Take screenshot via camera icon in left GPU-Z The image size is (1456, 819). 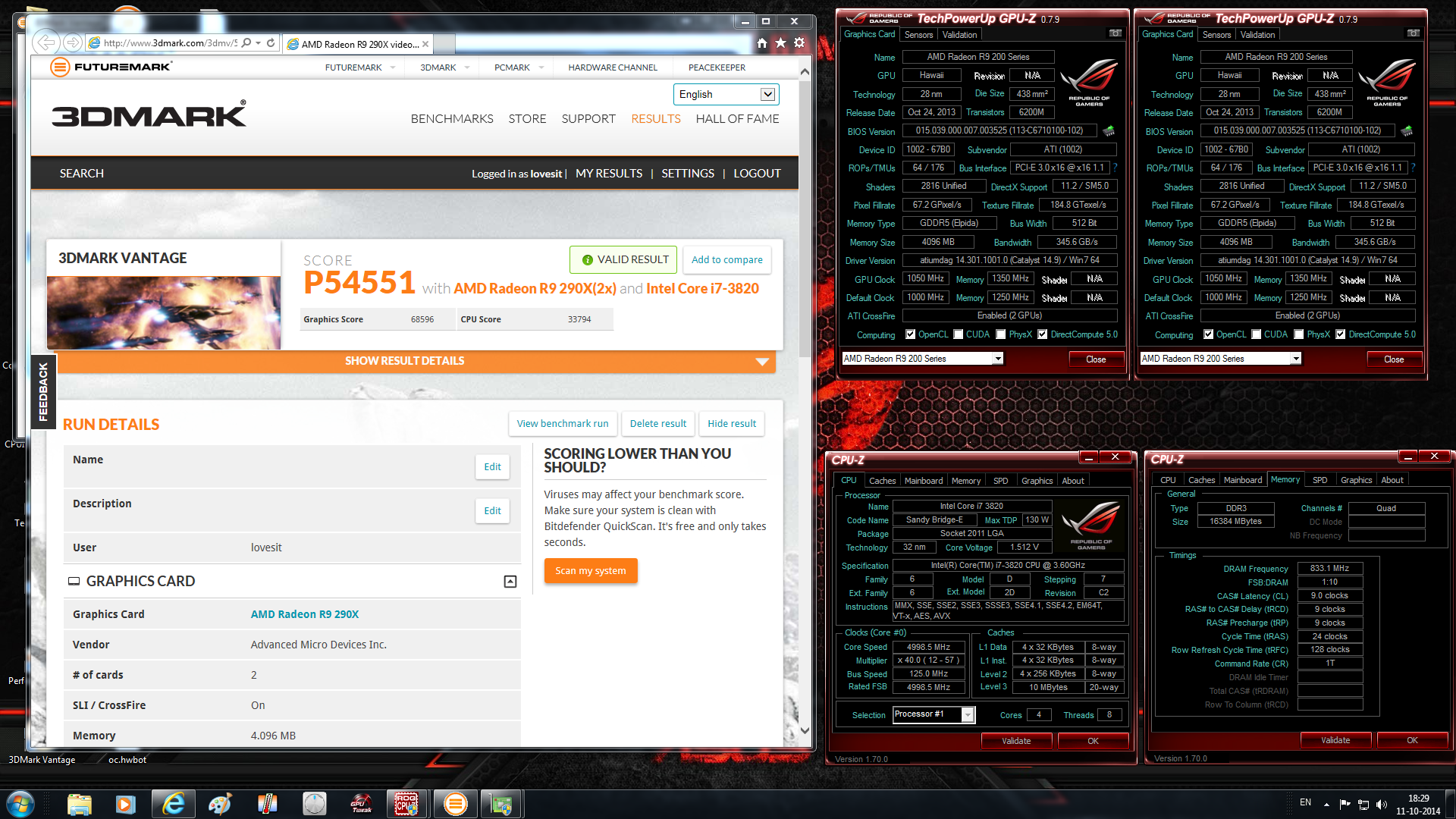point(1116,33)
